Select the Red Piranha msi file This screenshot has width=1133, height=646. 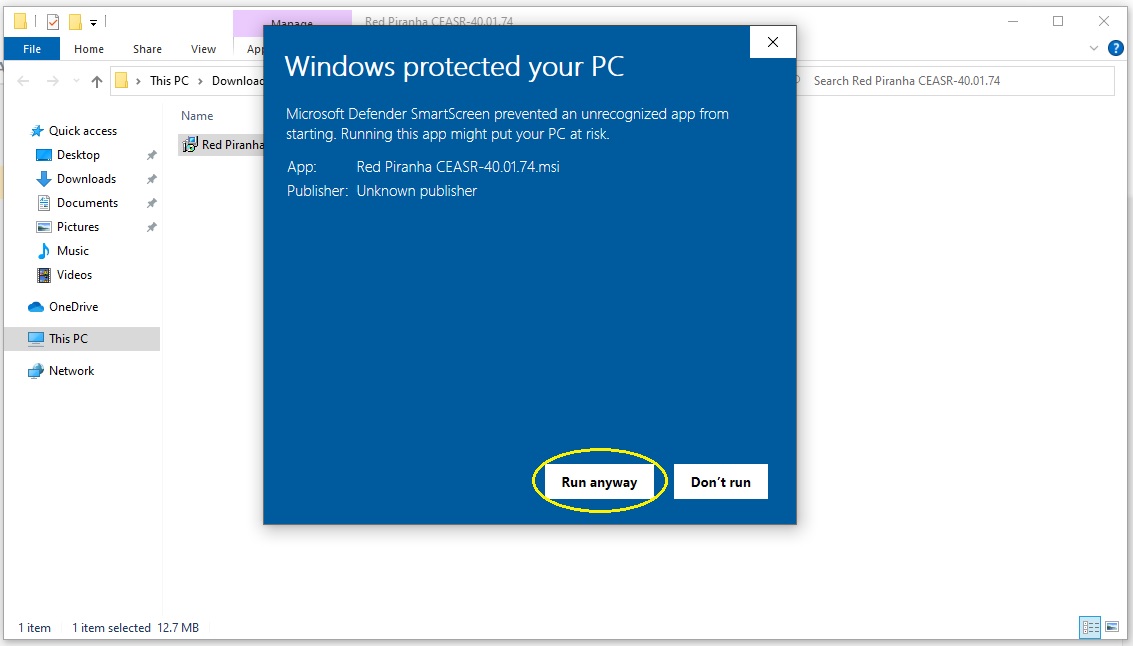pos(223,145)
